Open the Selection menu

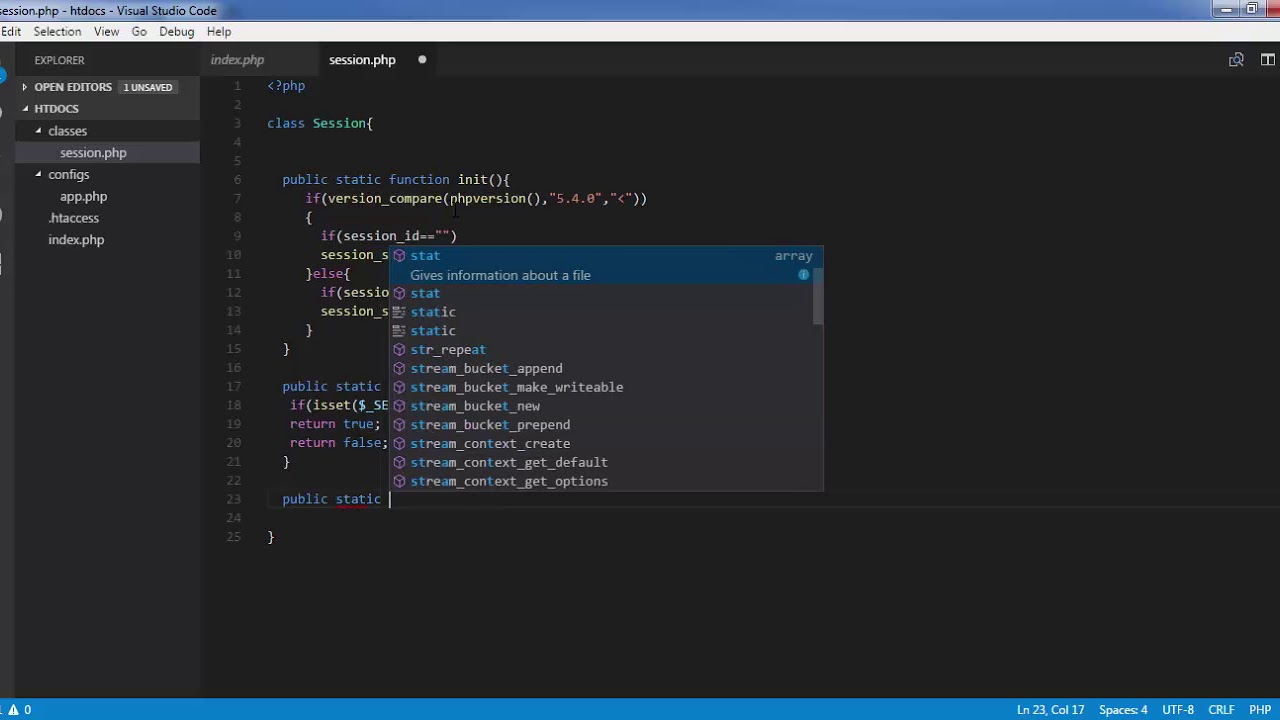(57, 32)
